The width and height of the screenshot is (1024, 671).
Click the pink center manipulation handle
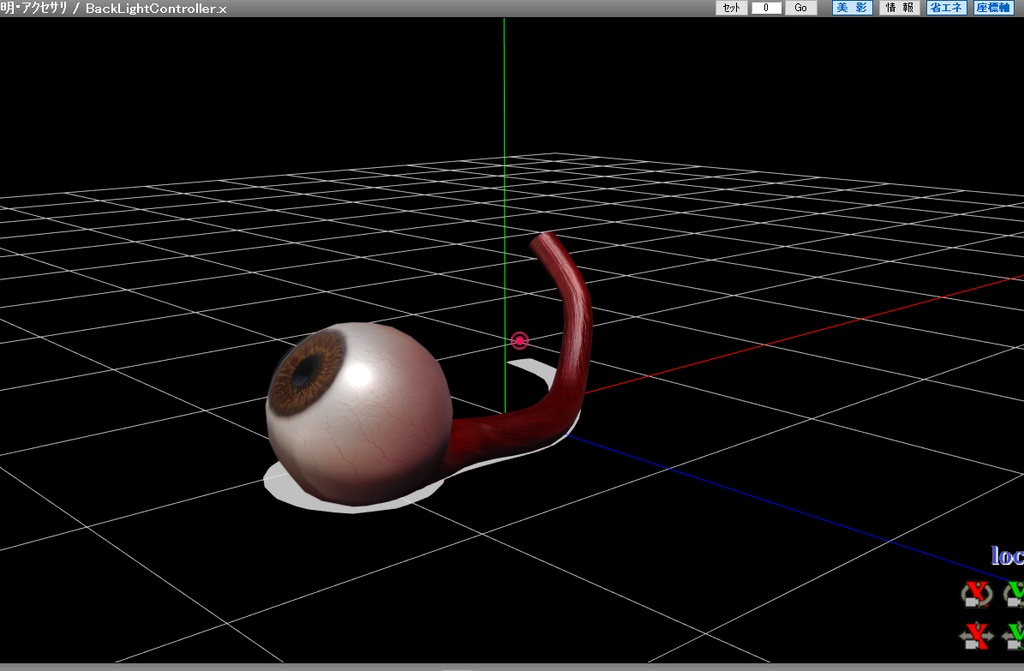click(x=519, y=341)
